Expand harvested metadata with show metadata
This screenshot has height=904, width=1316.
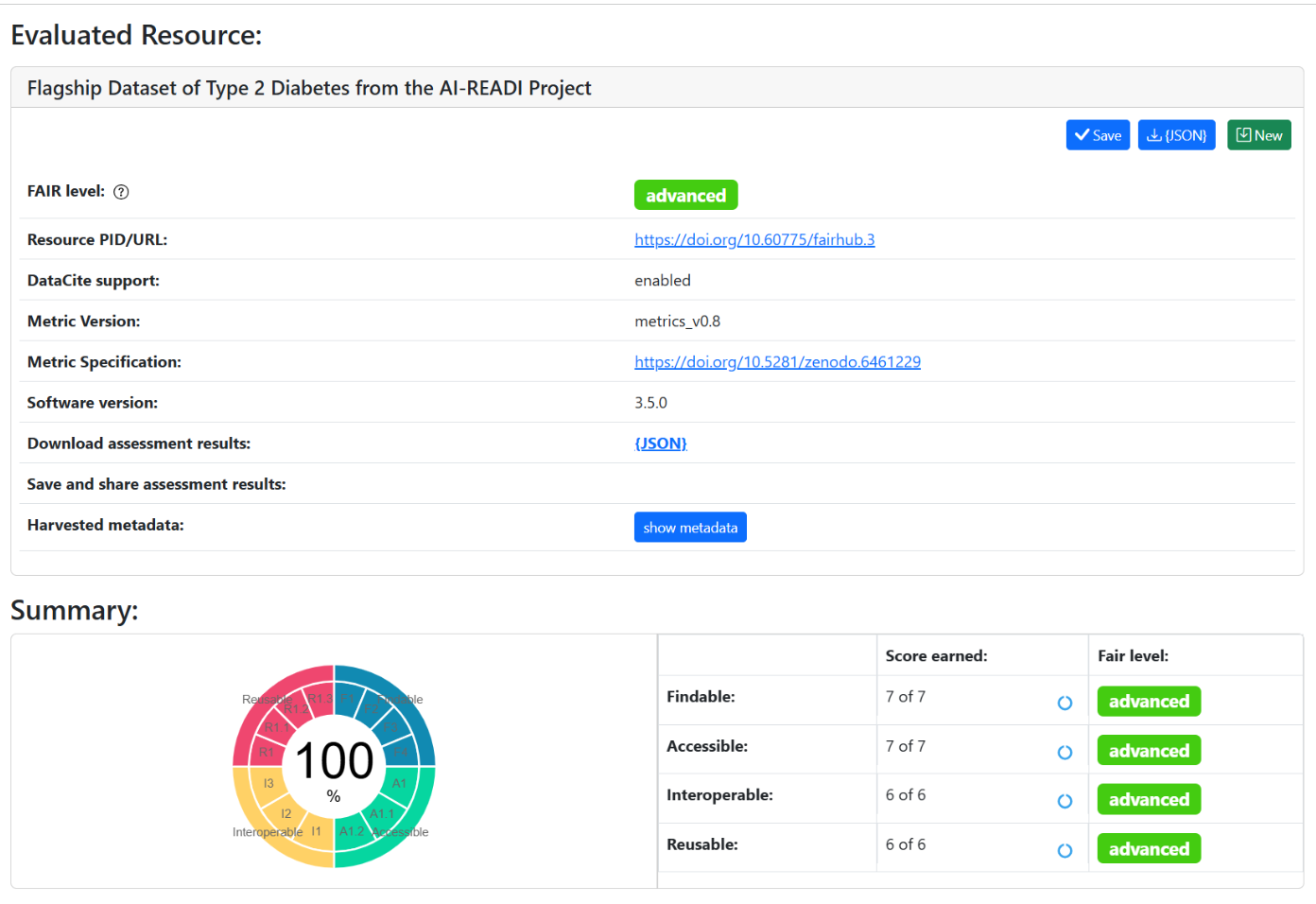(x=689, y=528)
